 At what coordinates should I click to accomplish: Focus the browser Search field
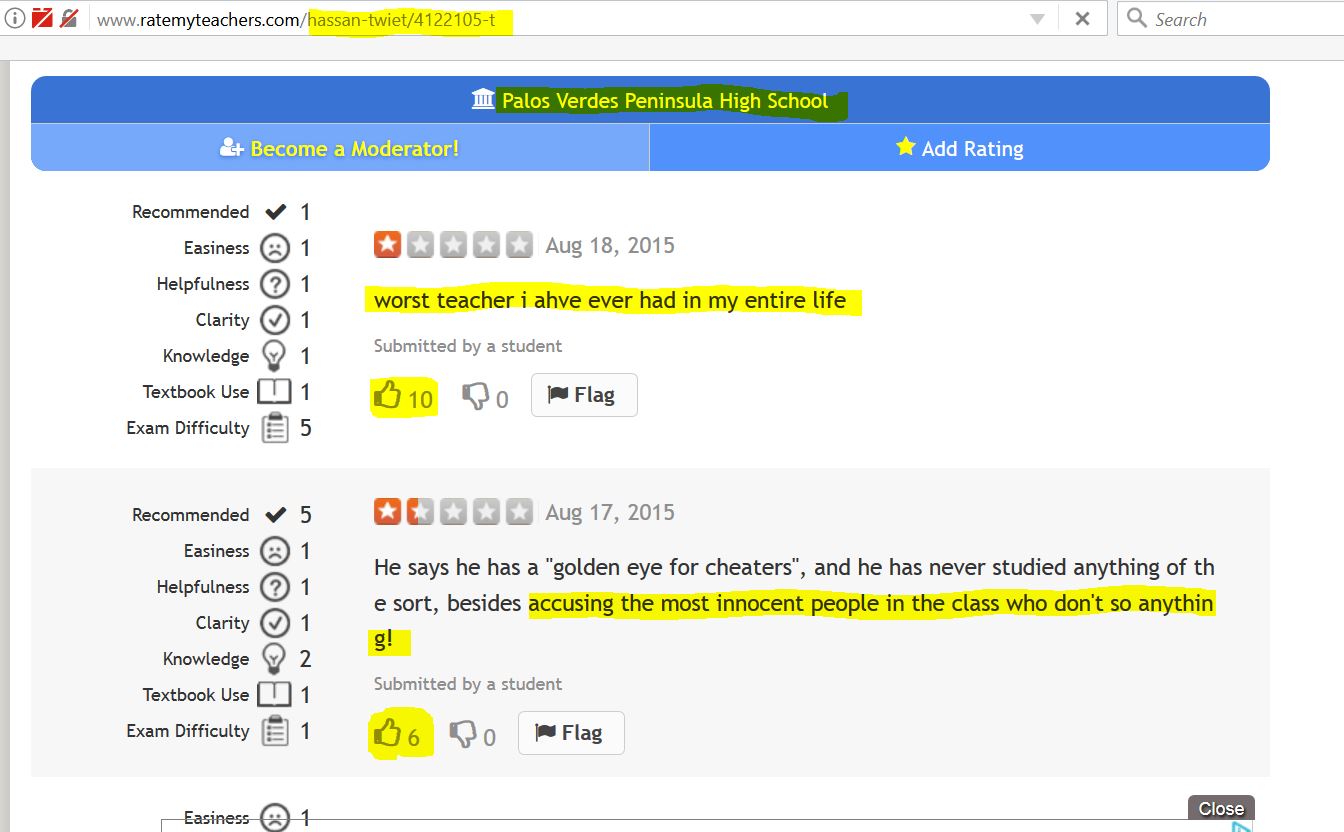pos(1230,19)
